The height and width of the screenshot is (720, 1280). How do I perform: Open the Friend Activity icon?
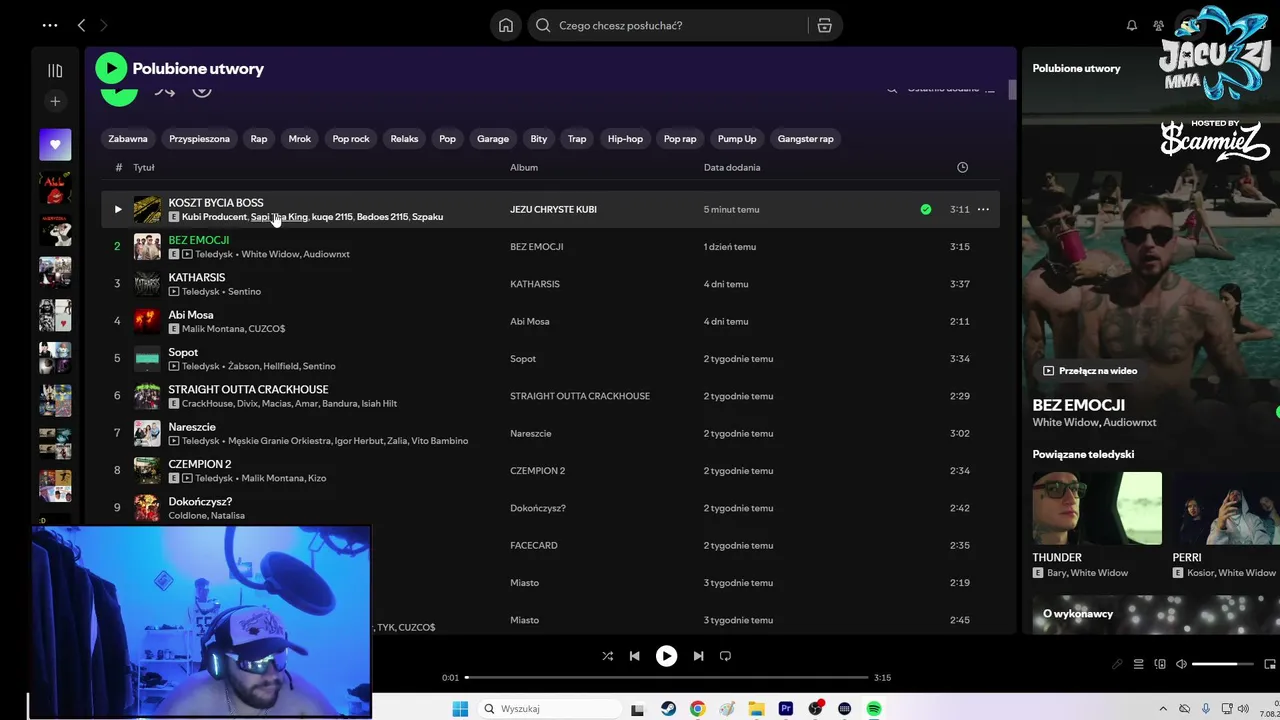click(x=1158, y=26)
